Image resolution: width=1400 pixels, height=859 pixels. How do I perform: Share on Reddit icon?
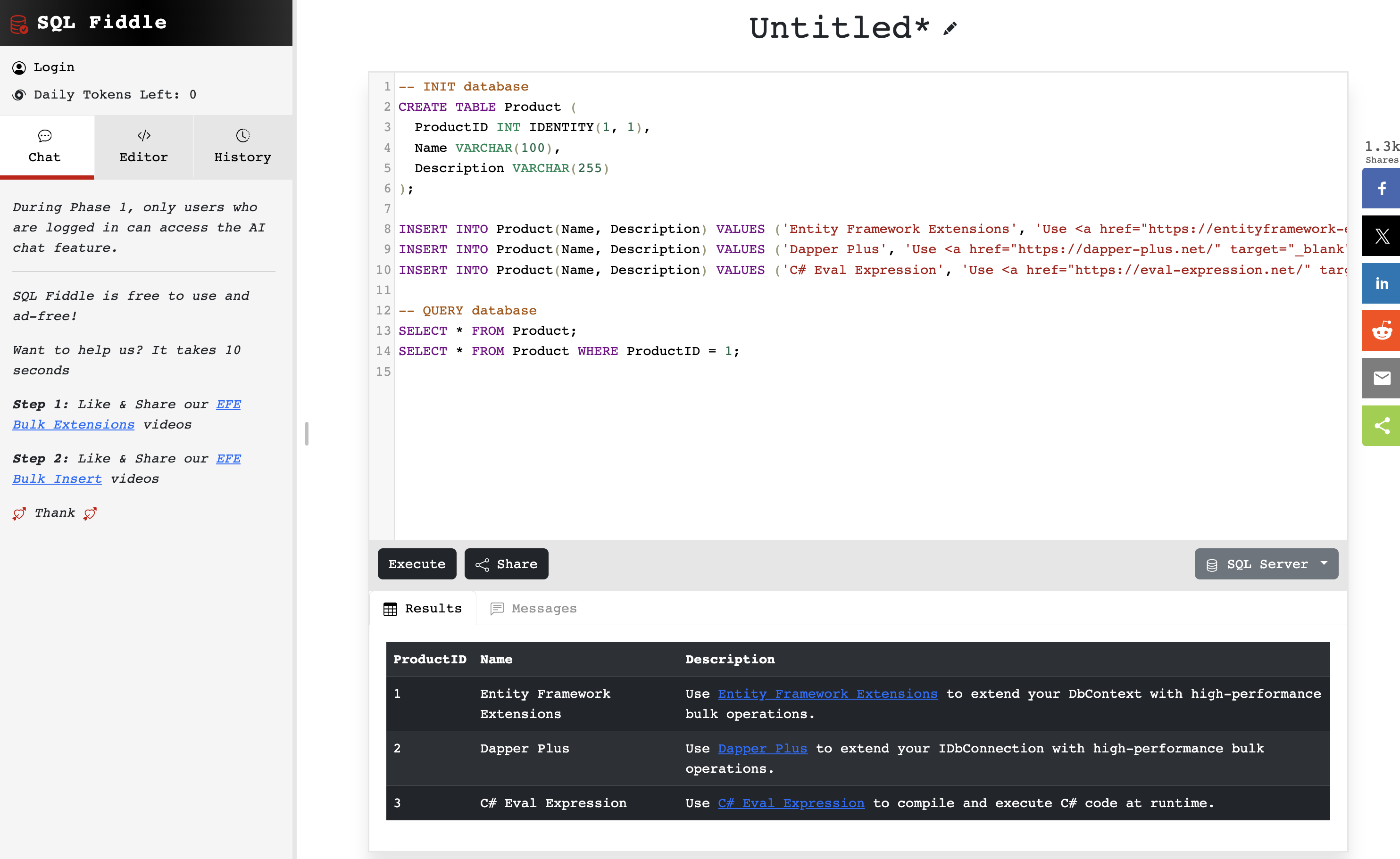[1381, 330]
